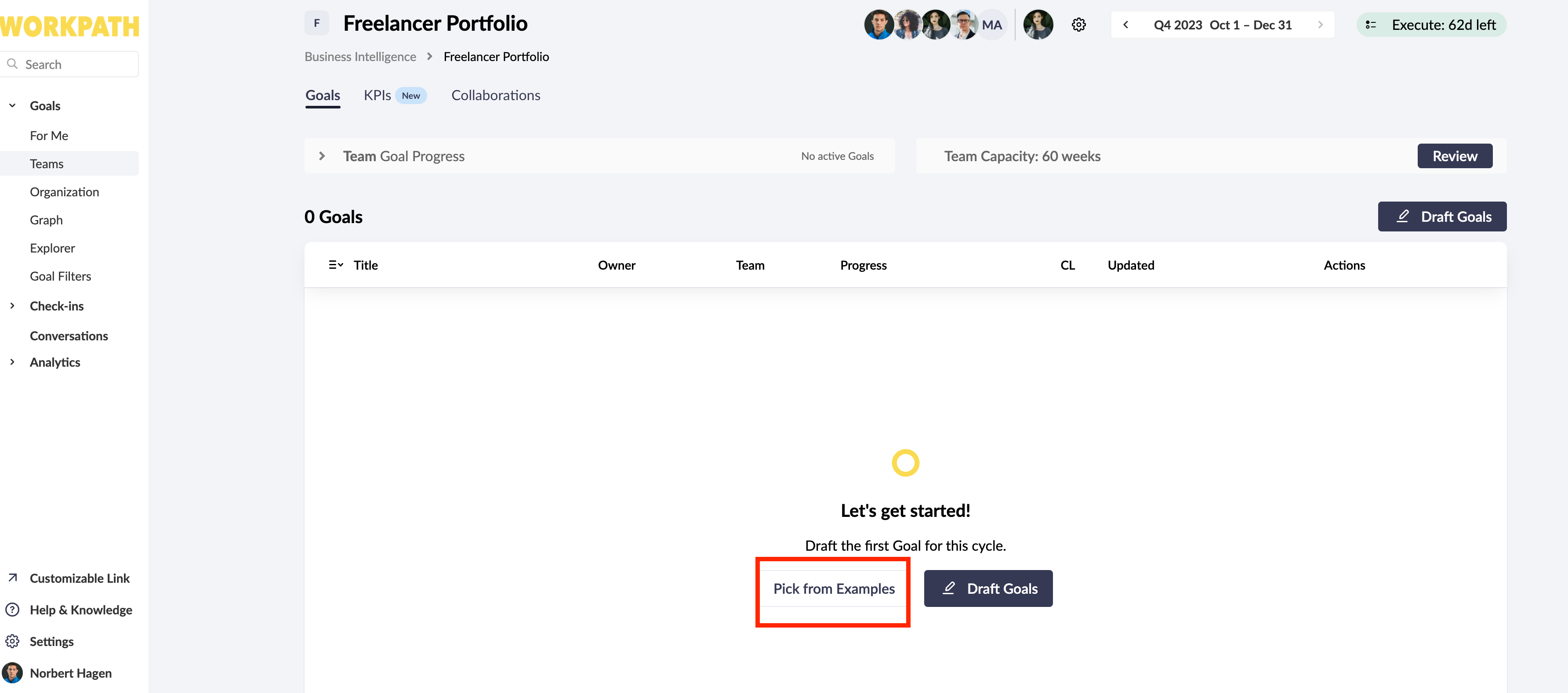Click the 0 Goals heading
Image resolution: width=1568 pixels, height=693 pixels.
[334, 217]
